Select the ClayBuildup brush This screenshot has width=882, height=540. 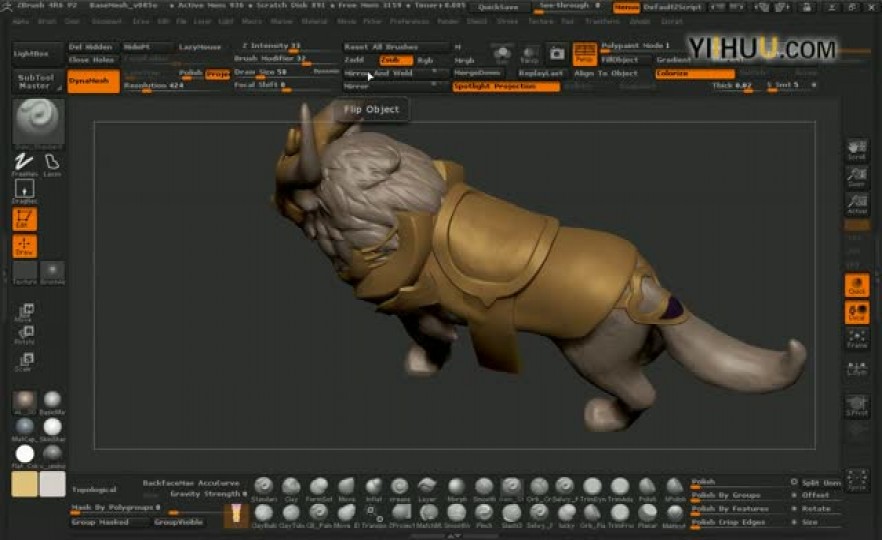(263, 515)
